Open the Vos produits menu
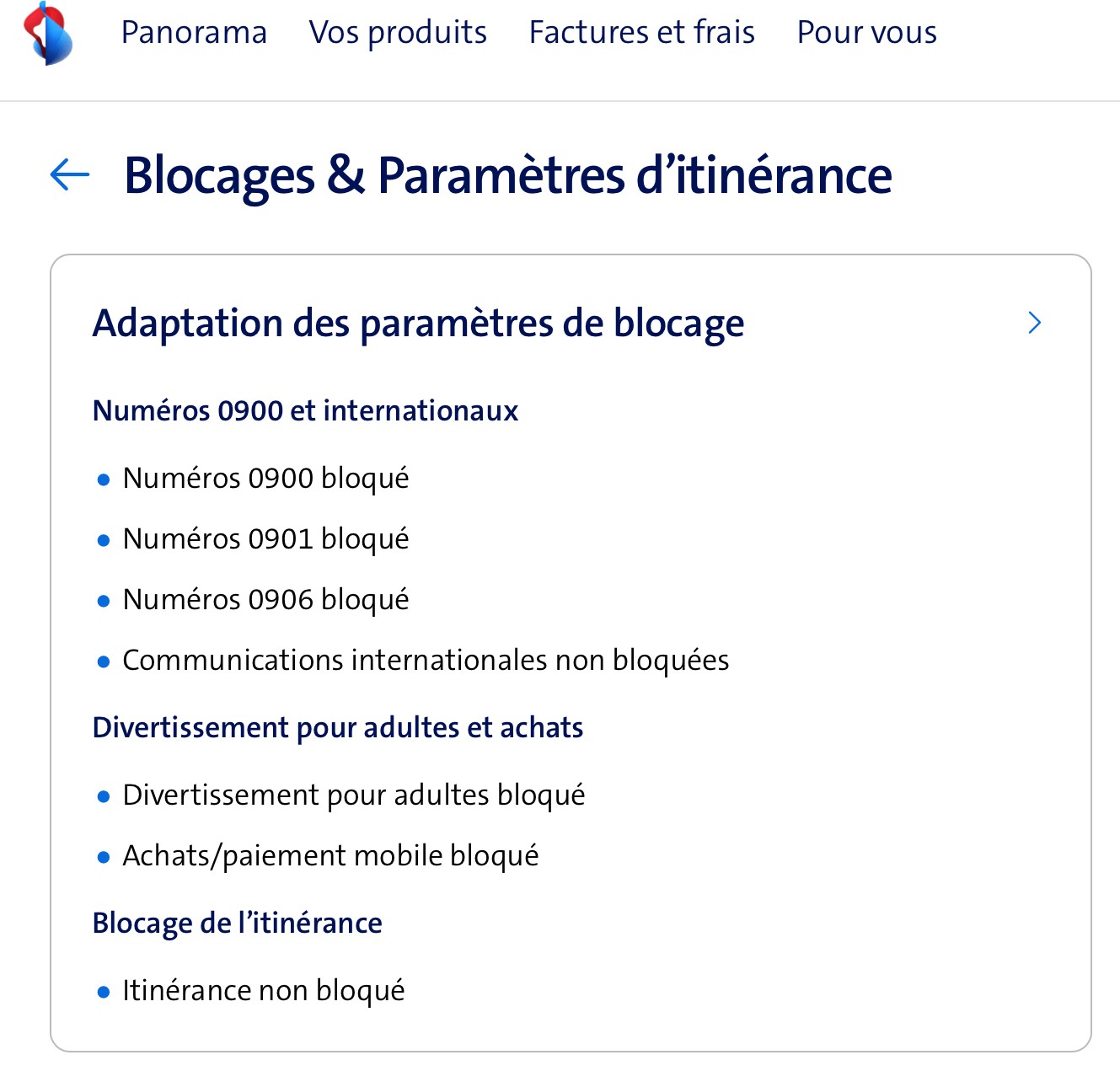The width and height of the screenshot is (1120, 1071). (x=398, y=33)
